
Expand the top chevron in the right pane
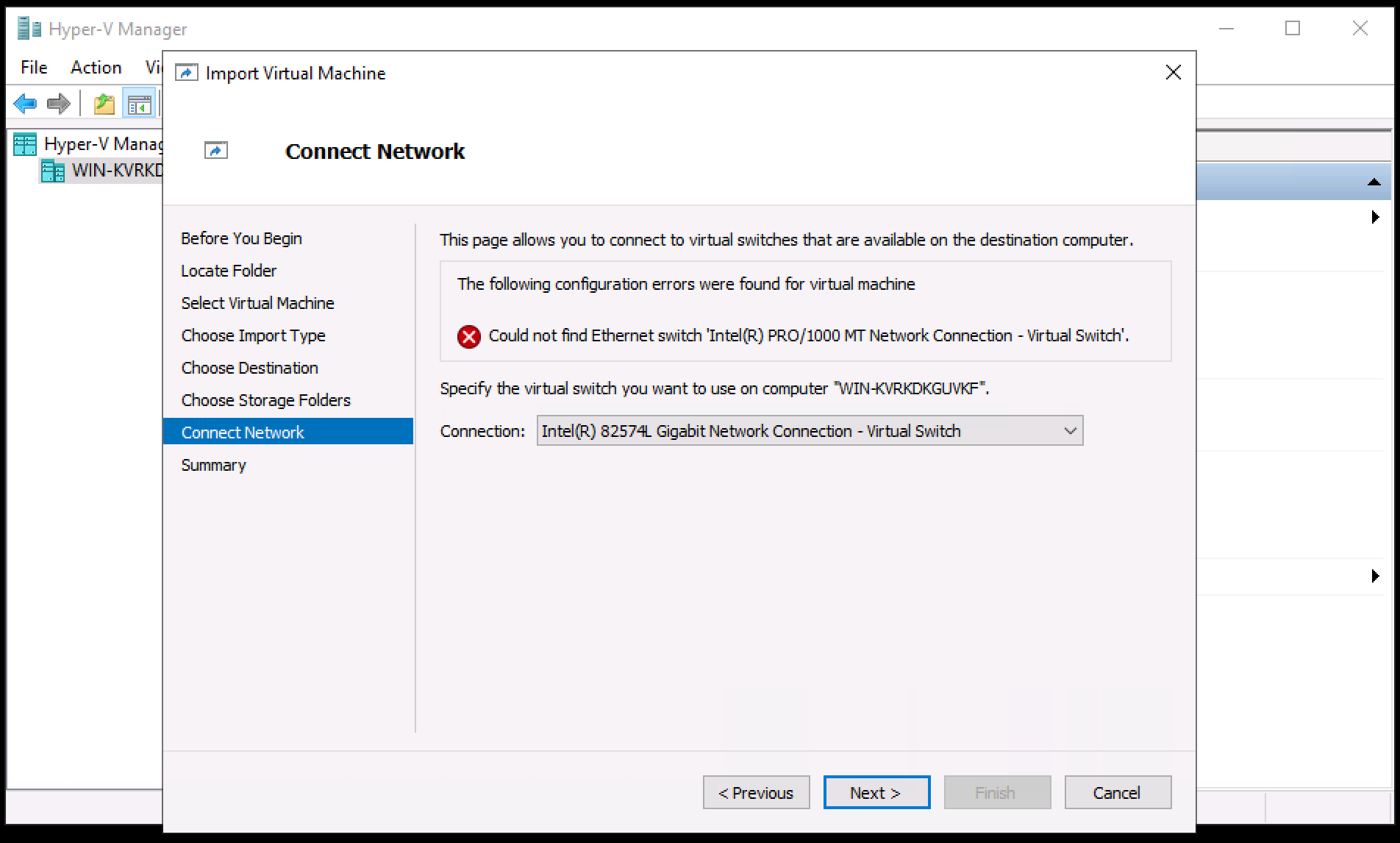coord(1374,217)
